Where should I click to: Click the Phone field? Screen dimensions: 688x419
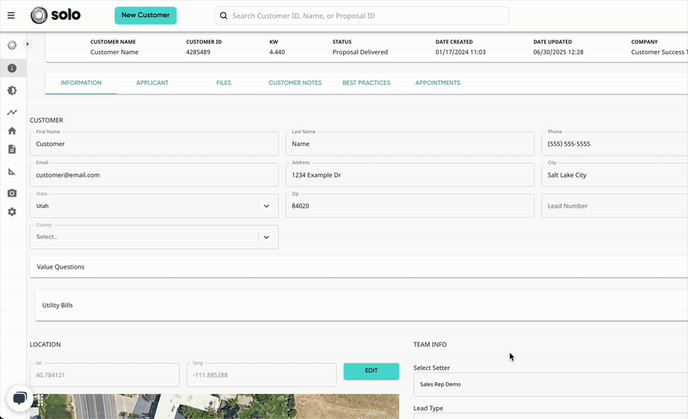615,143
